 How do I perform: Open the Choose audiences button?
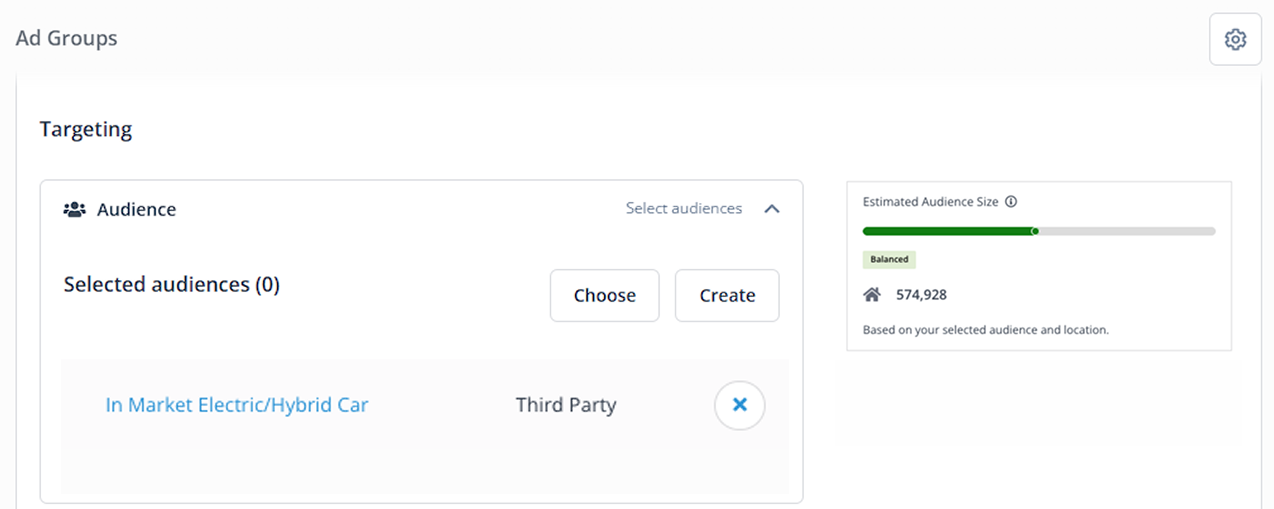(x=604, y=295)
